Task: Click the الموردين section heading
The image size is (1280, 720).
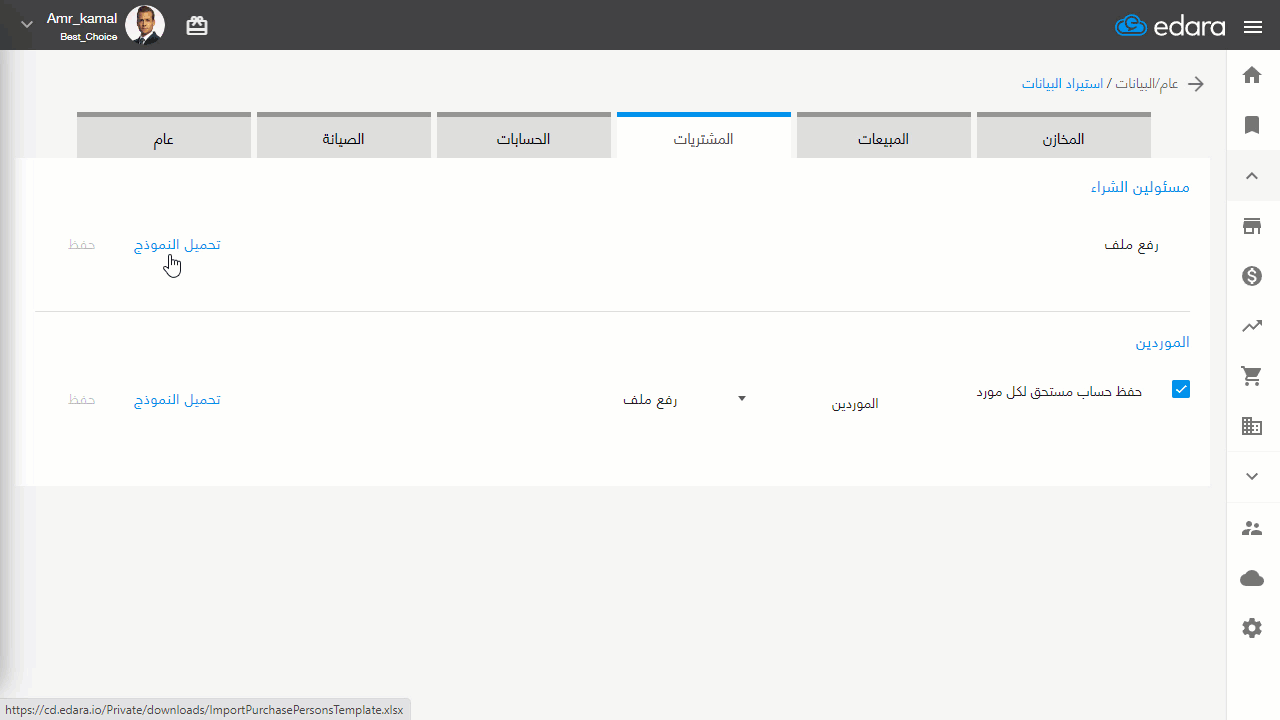Action: point(1162,342)
